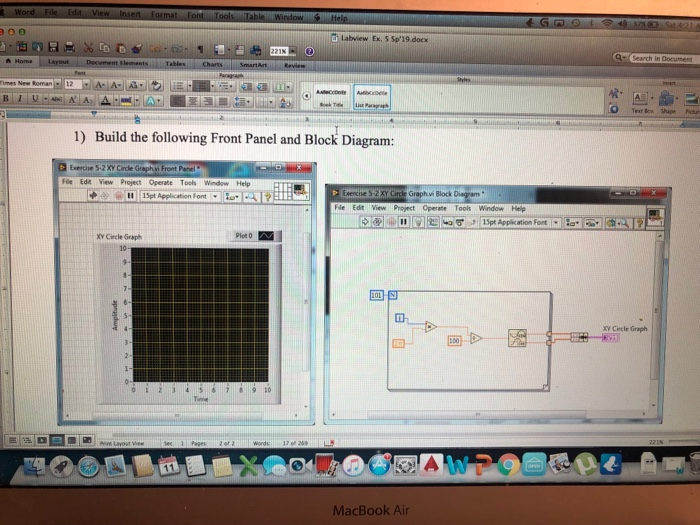Toggle Align Text Right
The image size is (700, 525).
208,102
